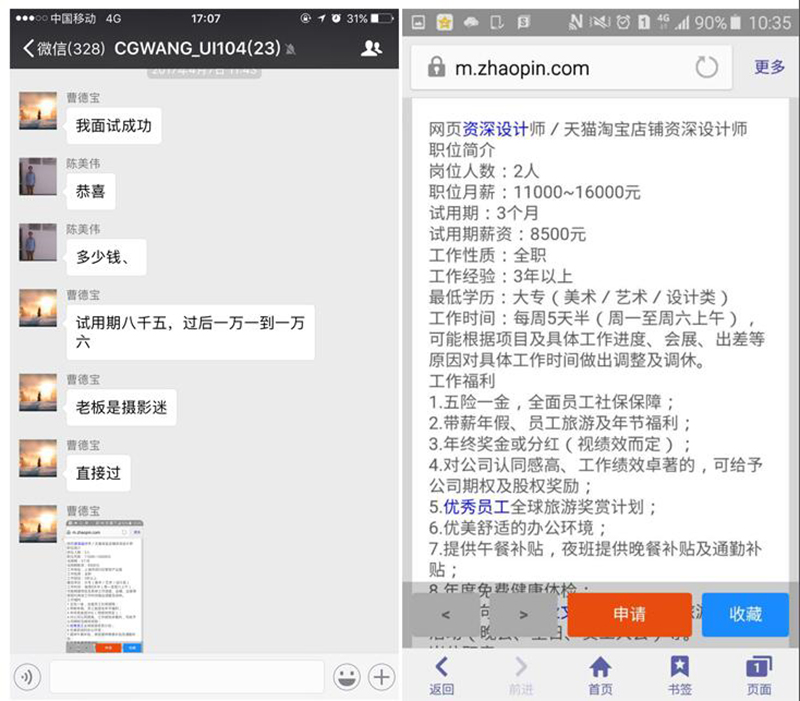Viewport: 800px width, 701px height.
Task: Tap the NFC 'N' status bar icon
Action: click(576, 22)
